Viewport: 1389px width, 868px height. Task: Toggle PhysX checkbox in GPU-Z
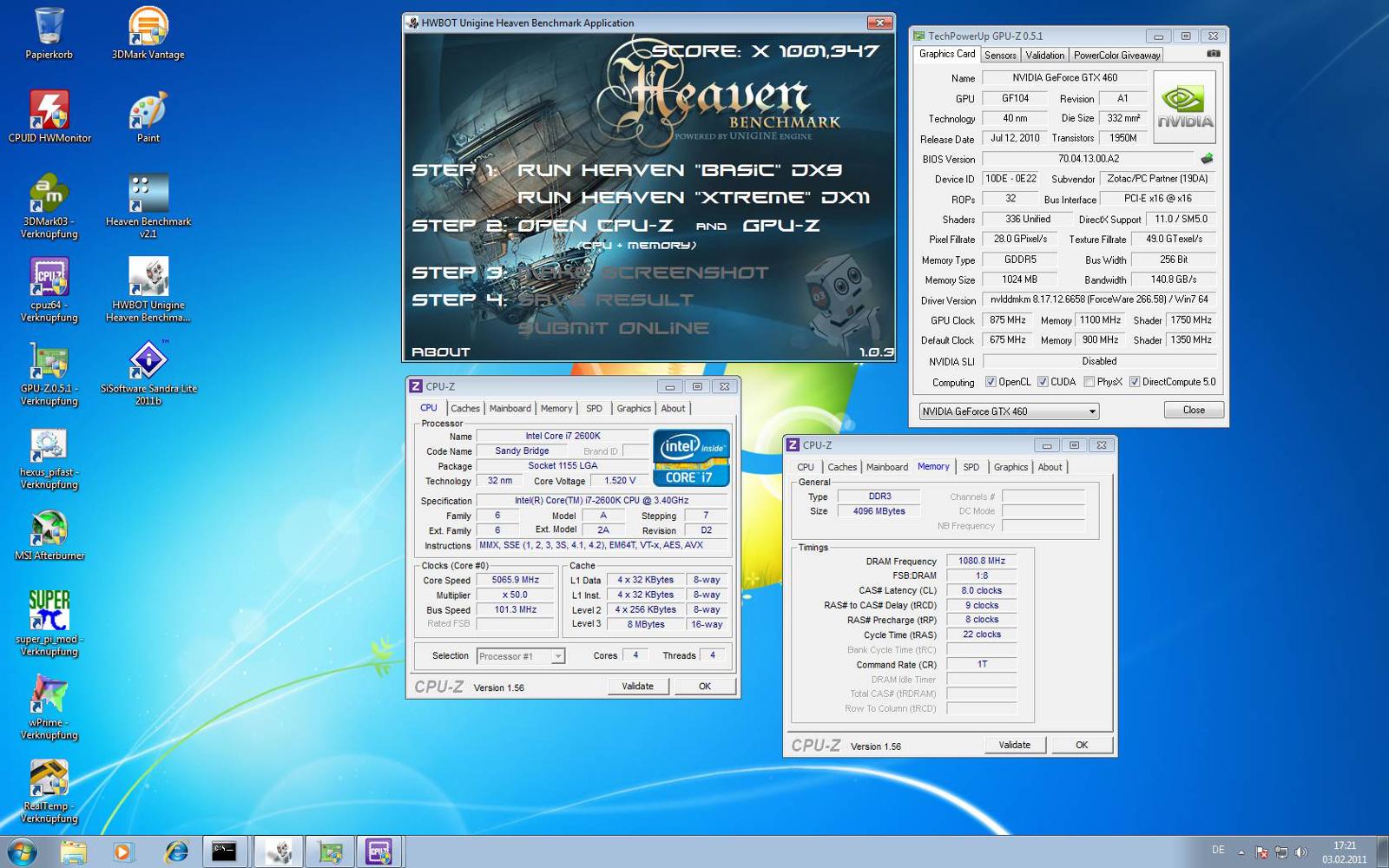1089,382
